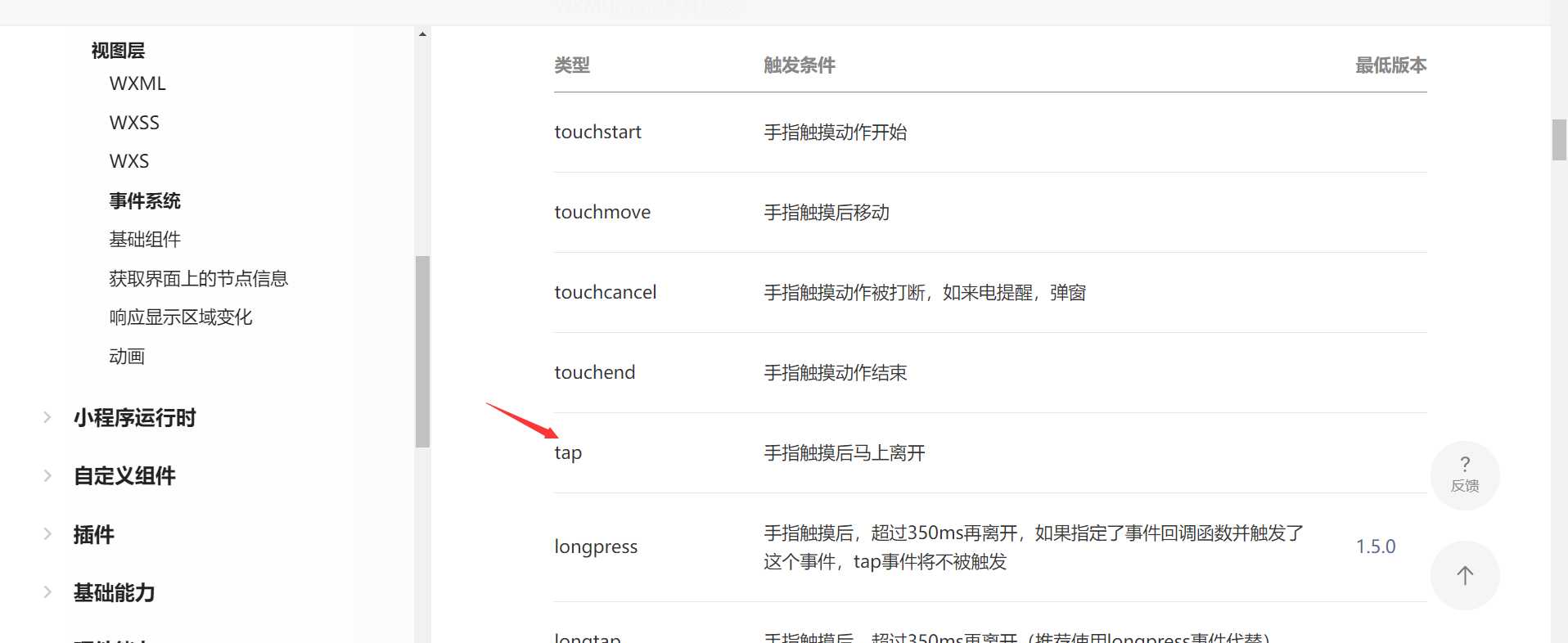1568x643 pixels.
Task: Click the text 手指触摸动作开始
Action: (x=836, y=132)
